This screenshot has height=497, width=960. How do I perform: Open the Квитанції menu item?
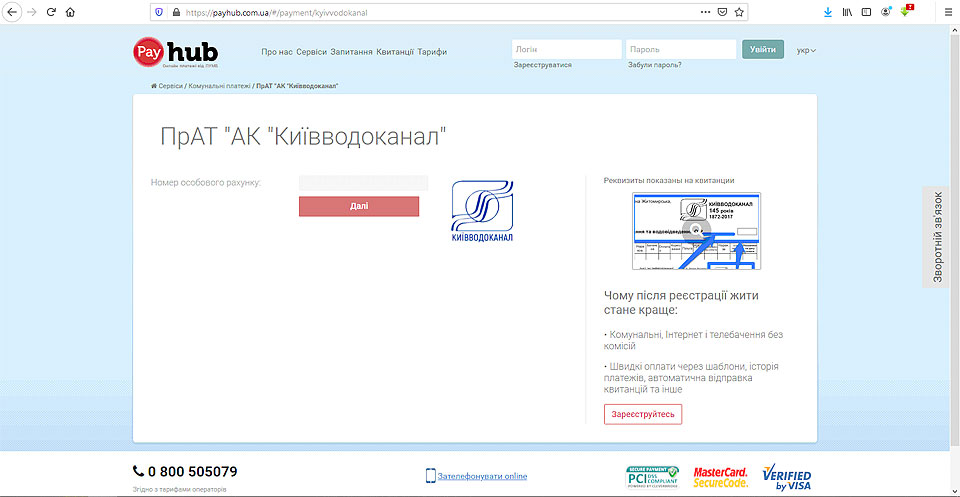396,52
